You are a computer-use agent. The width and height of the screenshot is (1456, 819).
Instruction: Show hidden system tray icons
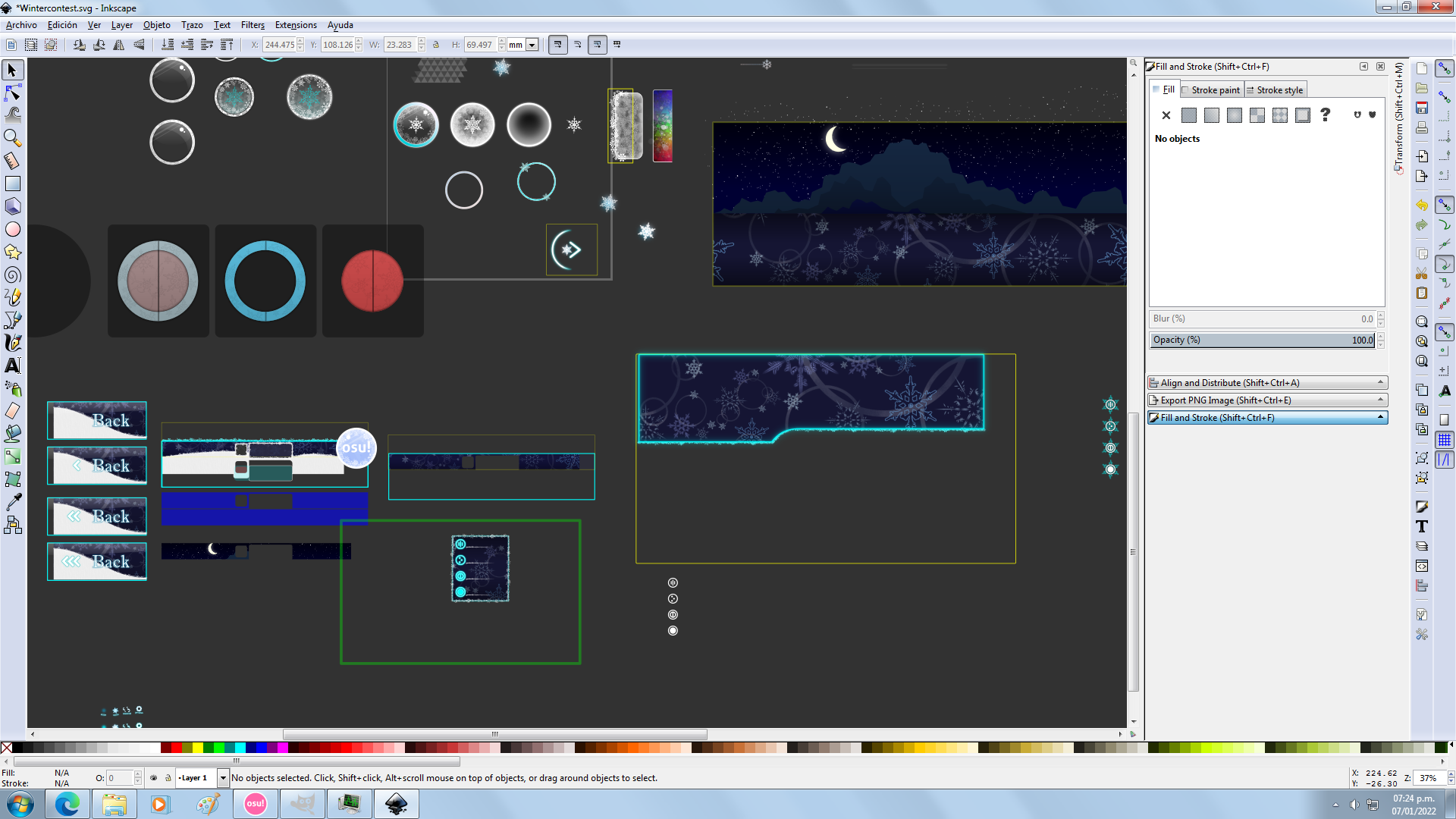pyautogui.click(x=1335, y=805)
